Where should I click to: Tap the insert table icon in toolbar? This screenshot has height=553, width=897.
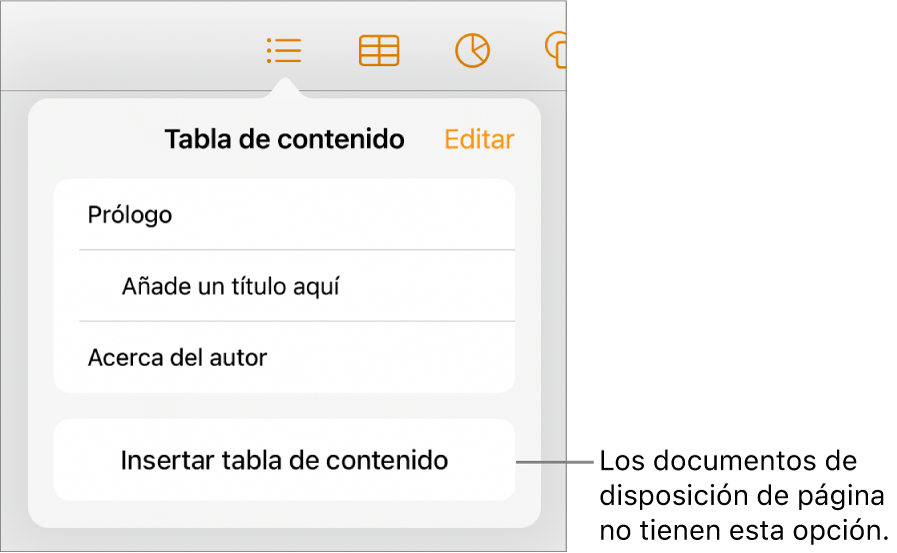tap(379, 50)
